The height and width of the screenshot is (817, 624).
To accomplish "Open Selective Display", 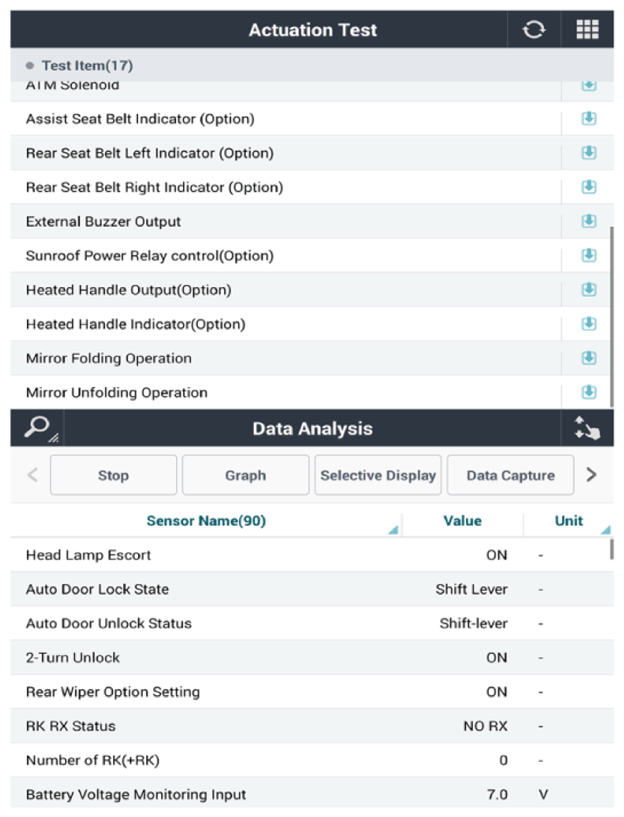I will pos(378,475).
